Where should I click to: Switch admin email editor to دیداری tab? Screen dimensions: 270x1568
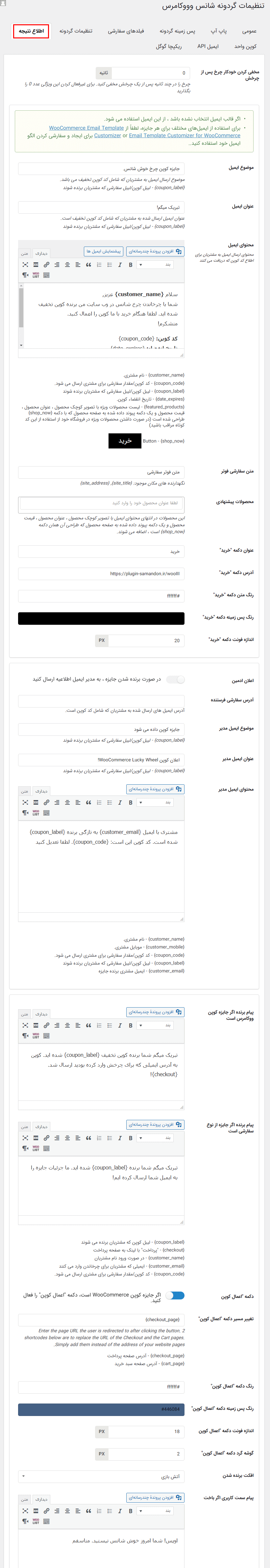(41, 791)
